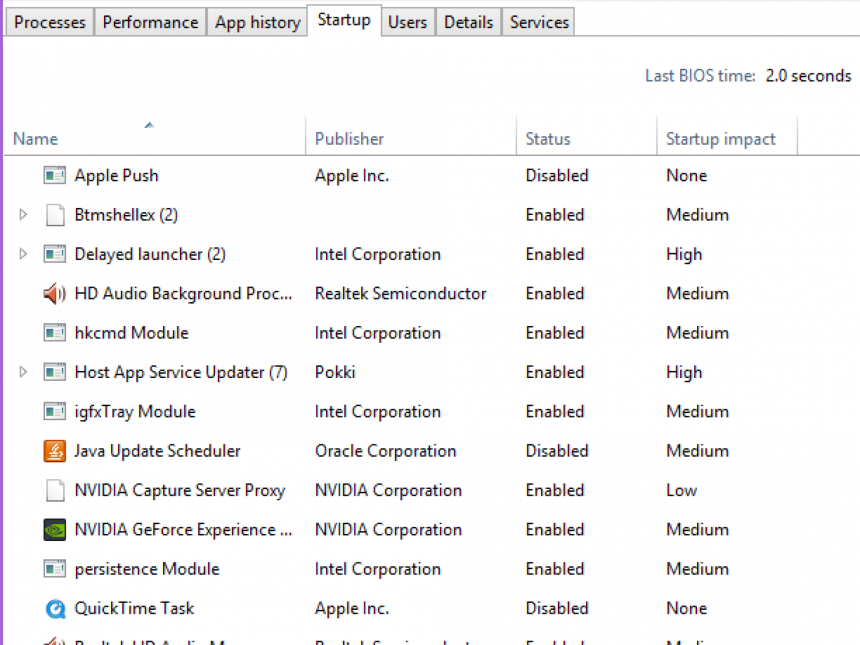Select the Apple Push entry name
Image resolution: width=860 pixels, height=645 pixels.
coord(116,176)
